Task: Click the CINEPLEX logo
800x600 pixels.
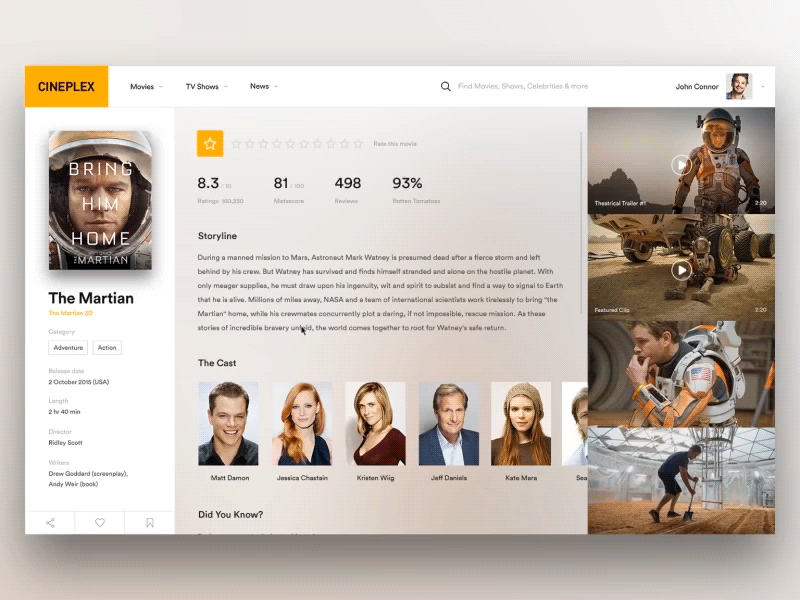Action: (66, 87)
